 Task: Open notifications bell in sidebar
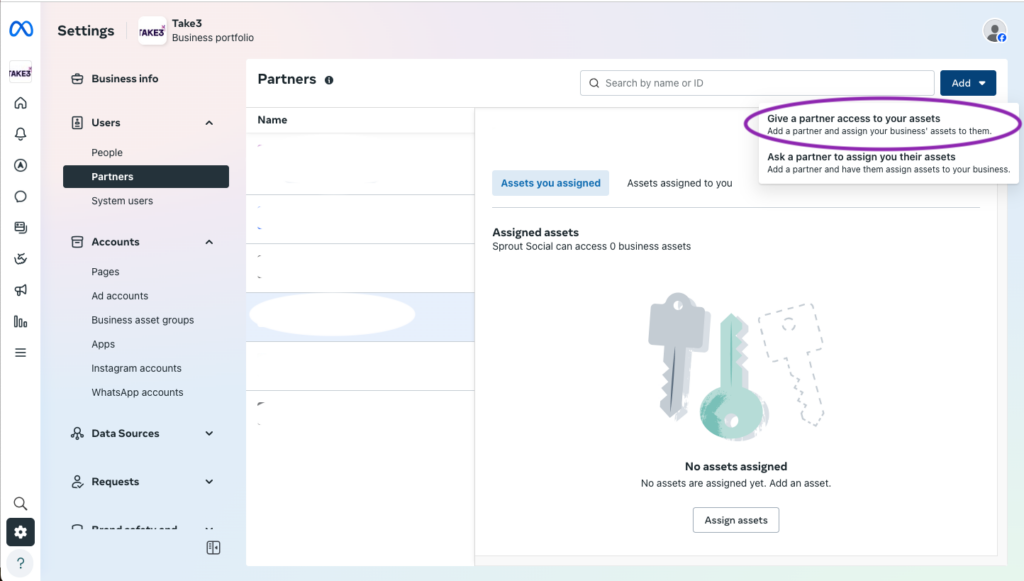point(20,134)
